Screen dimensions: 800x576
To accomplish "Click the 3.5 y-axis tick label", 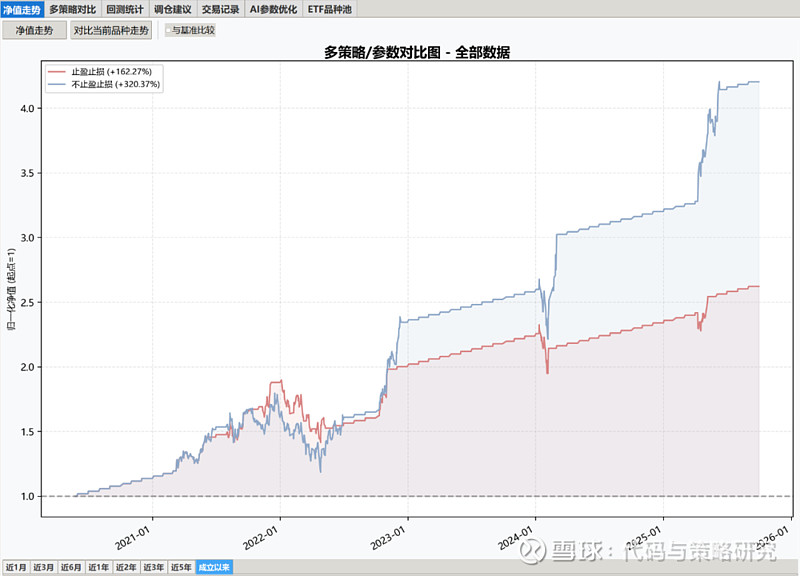I will [28, 173].
